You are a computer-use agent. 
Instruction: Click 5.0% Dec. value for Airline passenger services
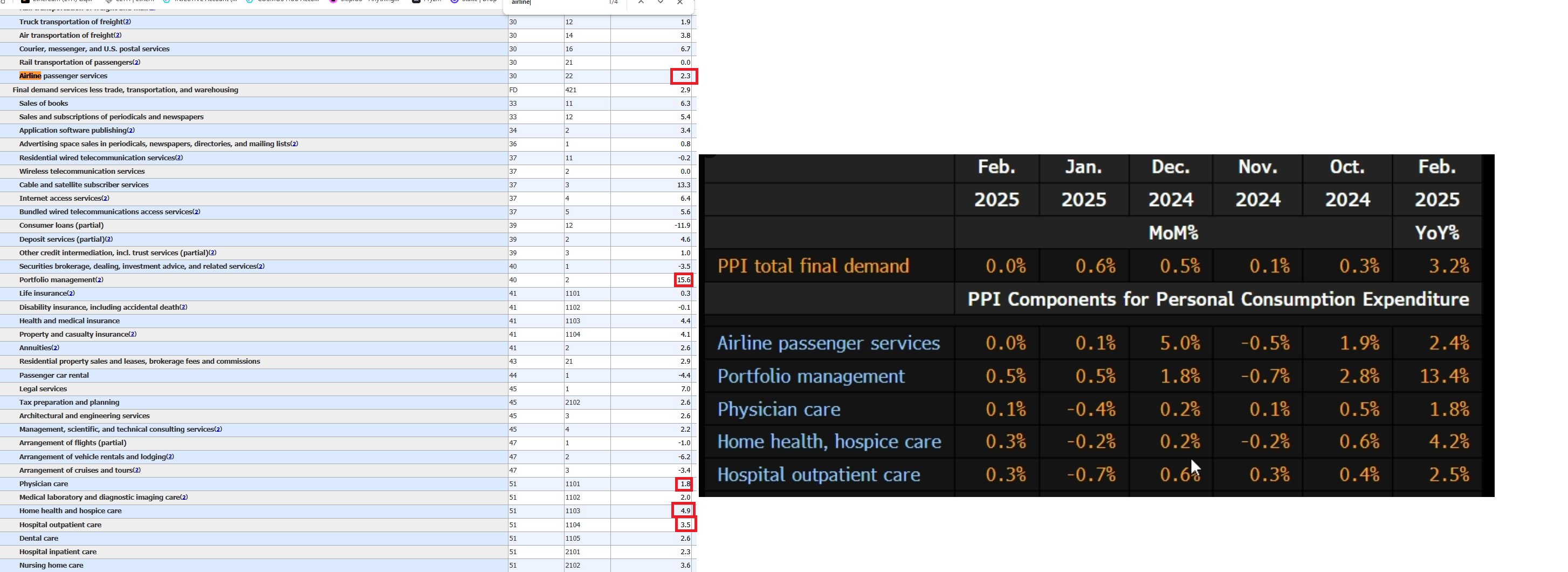(x=1180, y=344)
